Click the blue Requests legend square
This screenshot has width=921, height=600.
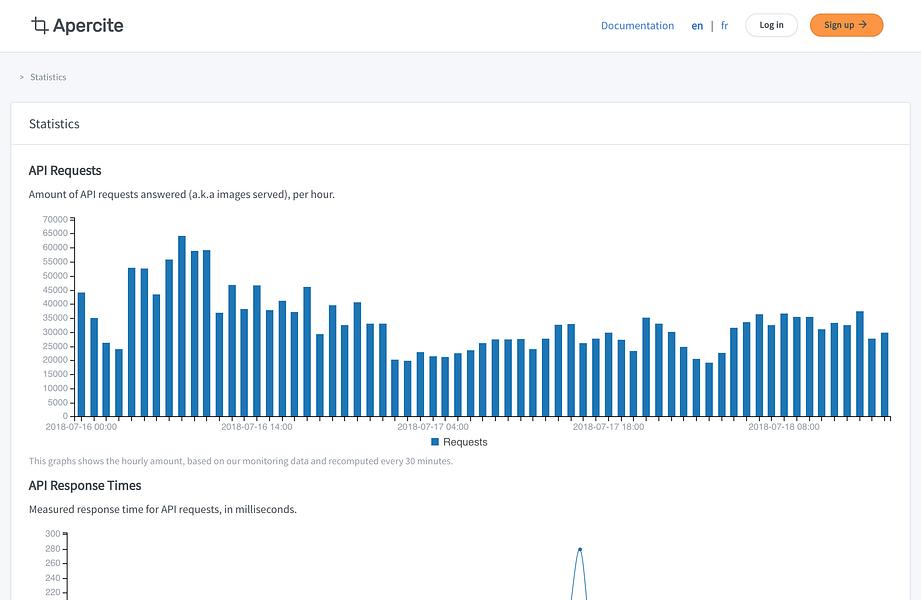click(x=435, y=442)
